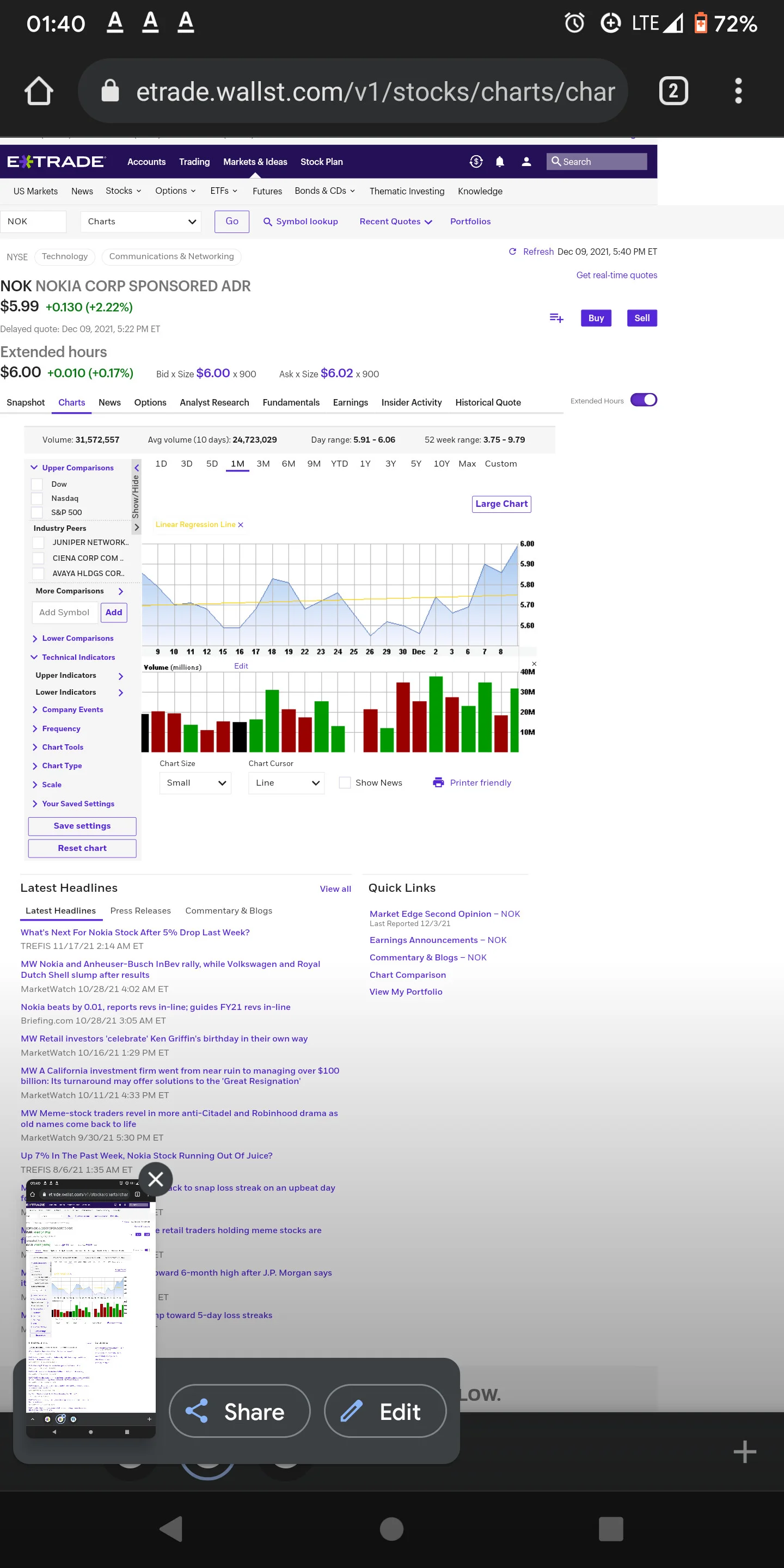Expand the Lower Comparisons section
This screenshot has height=1568, width=784.
pyautogui.click(x=72, y=639)
